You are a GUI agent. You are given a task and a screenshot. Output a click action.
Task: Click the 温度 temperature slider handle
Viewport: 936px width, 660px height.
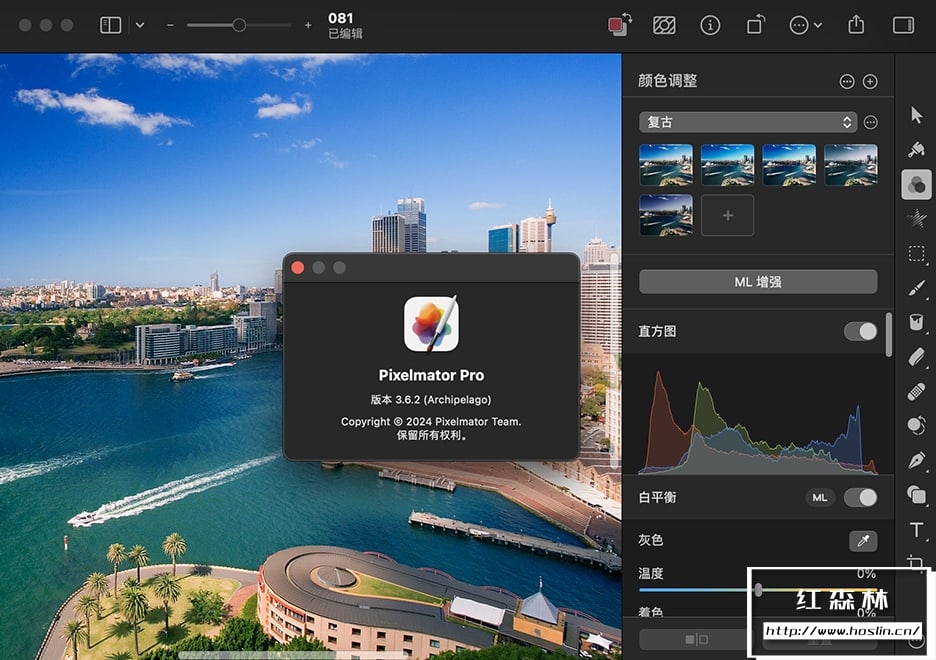[758, 590]
